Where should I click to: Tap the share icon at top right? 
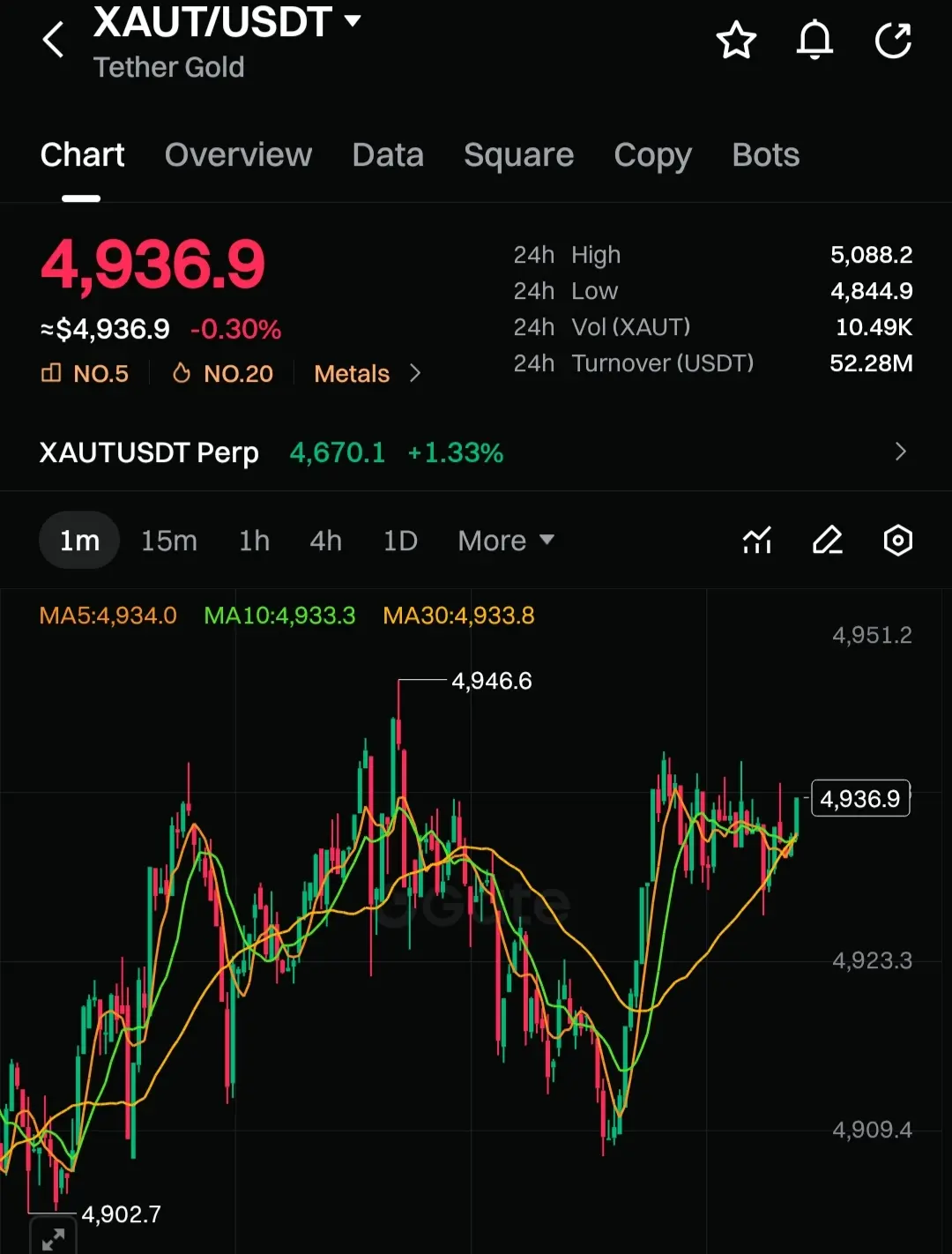coord(893,41)
